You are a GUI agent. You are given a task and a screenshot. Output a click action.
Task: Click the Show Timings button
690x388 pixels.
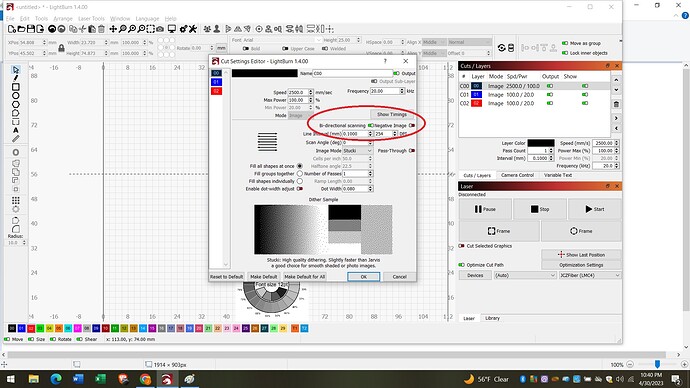392,114
